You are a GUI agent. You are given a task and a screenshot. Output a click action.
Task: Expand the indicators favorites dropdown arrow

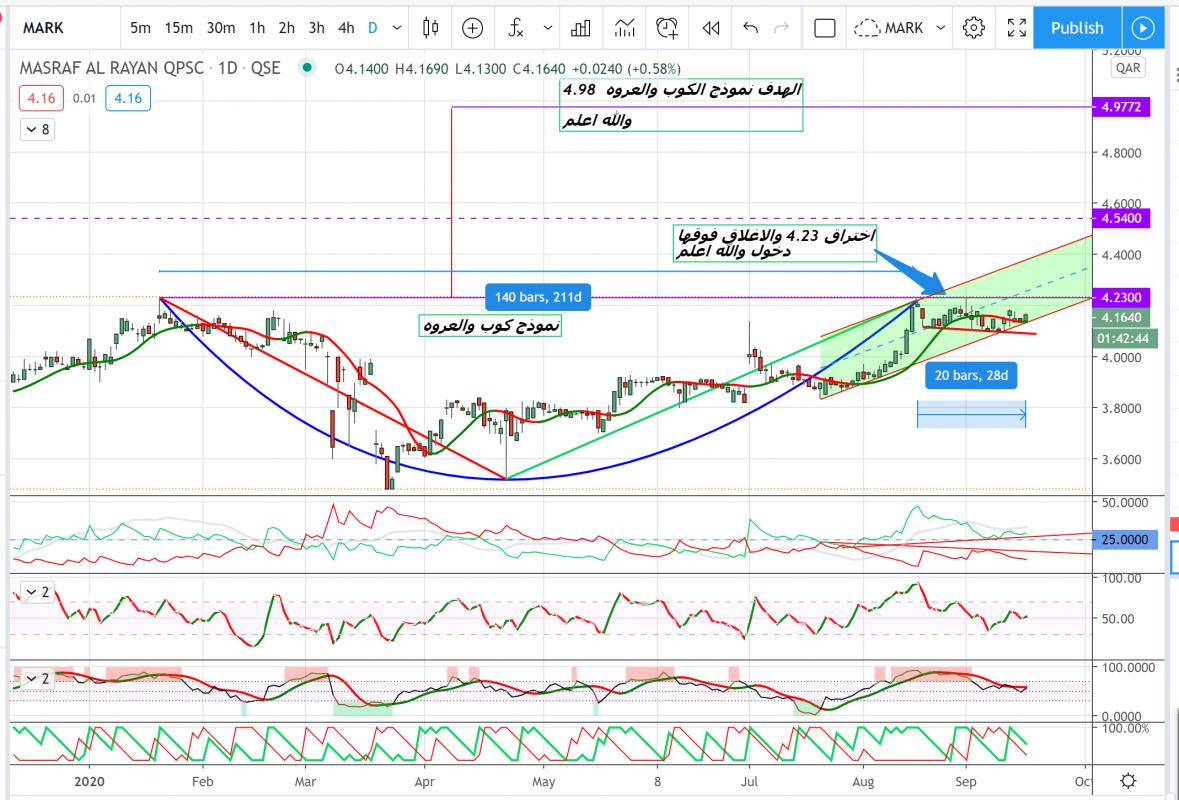point(548,28)
